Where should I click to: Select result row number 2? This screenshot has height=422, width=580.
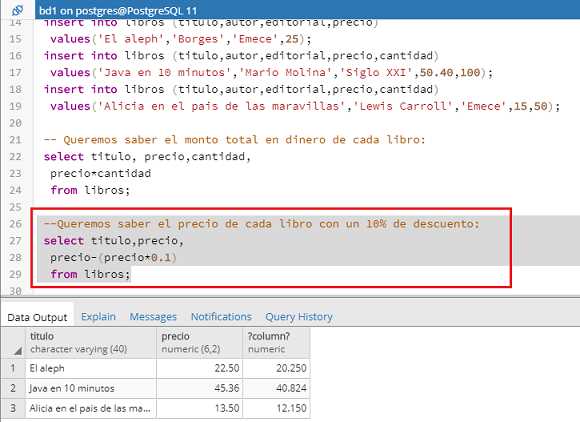click(13, 388)
